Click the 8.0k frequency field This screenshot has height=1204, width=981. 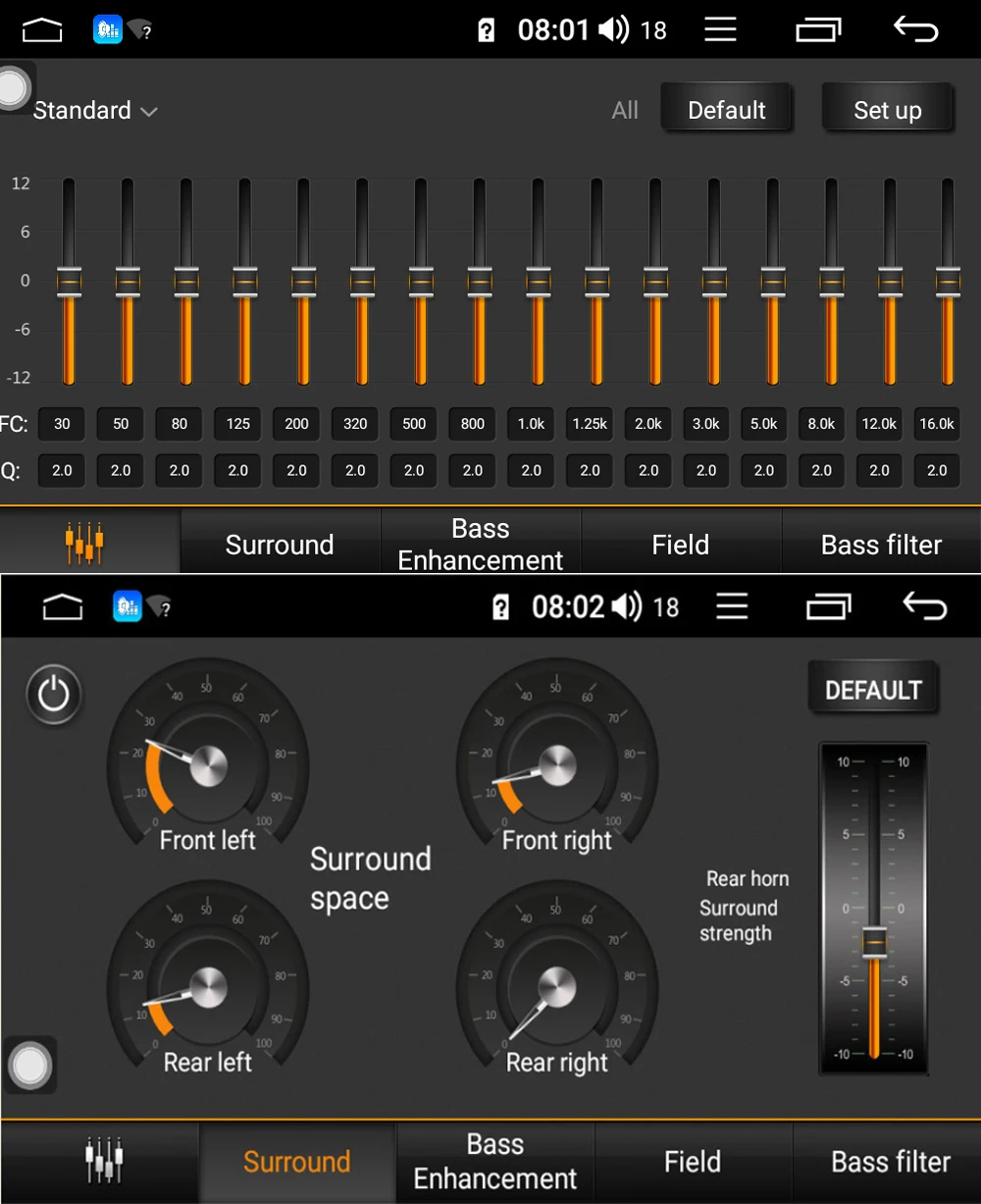(x=822, y=424)
